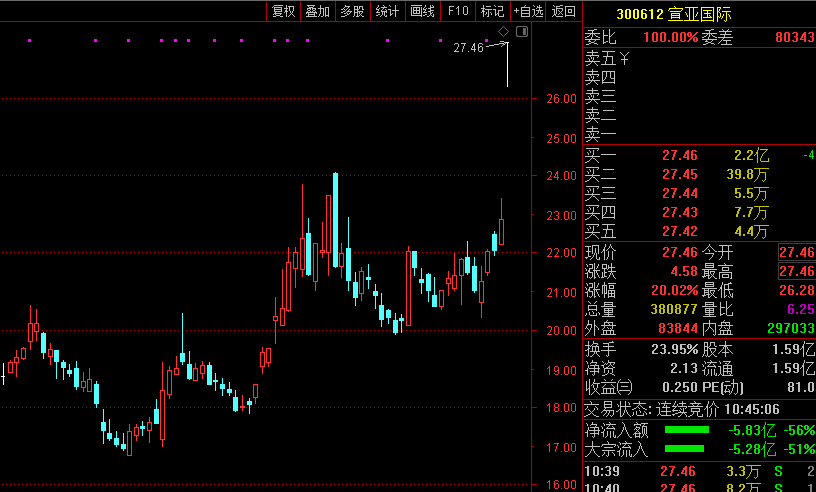Select the 买五 row price 27.42

tap(679, 231)
